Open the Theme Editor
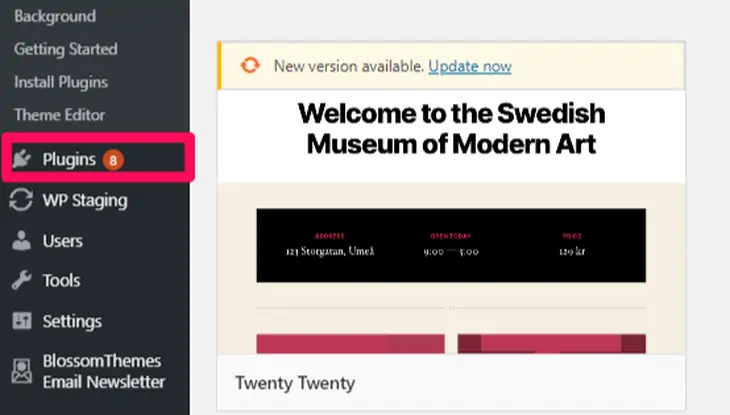 click(x=59, y=115)
